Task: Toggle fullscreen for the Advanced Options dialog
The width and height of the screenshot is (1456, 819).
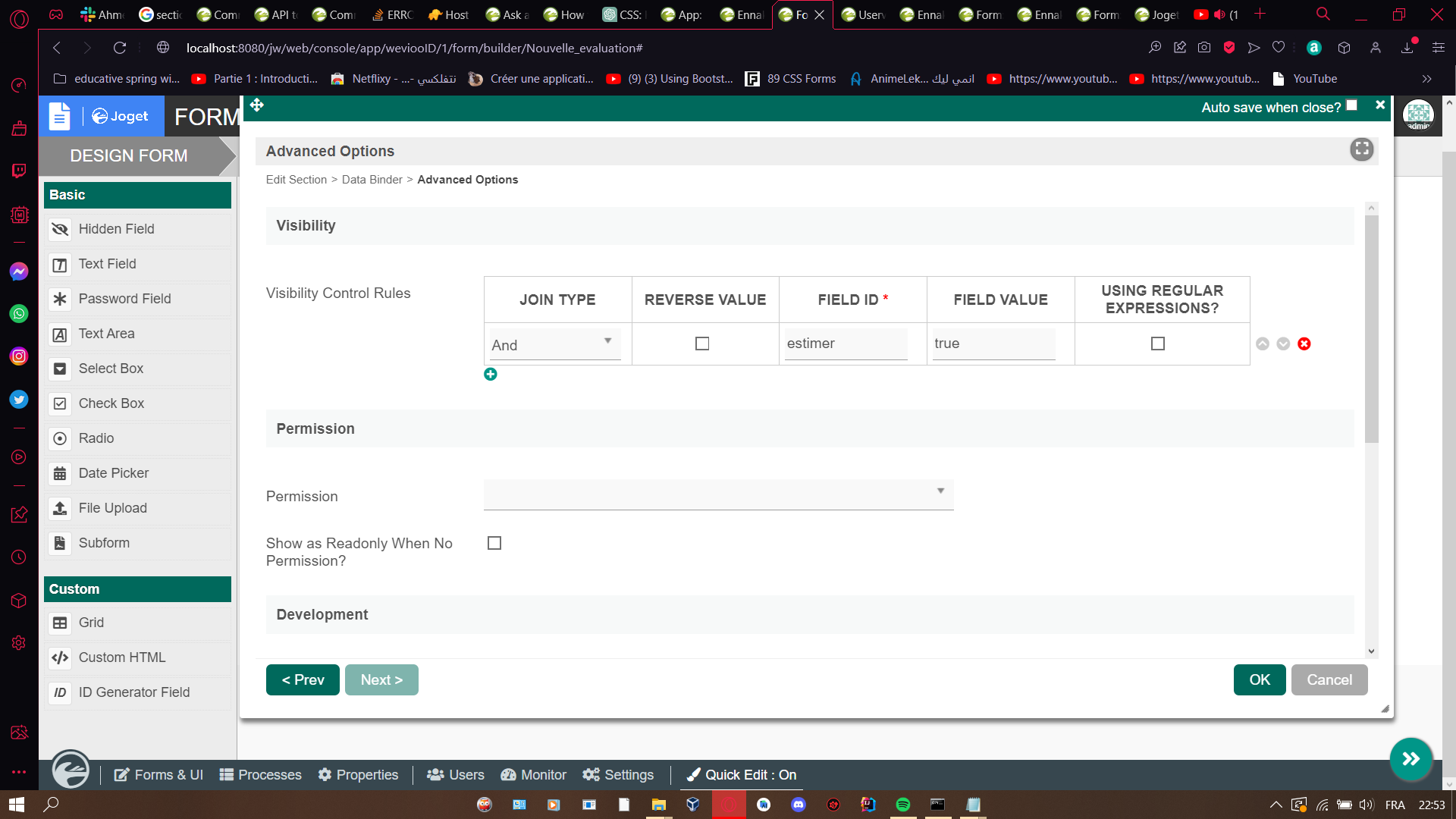Action: click(x=1362, y=149)
